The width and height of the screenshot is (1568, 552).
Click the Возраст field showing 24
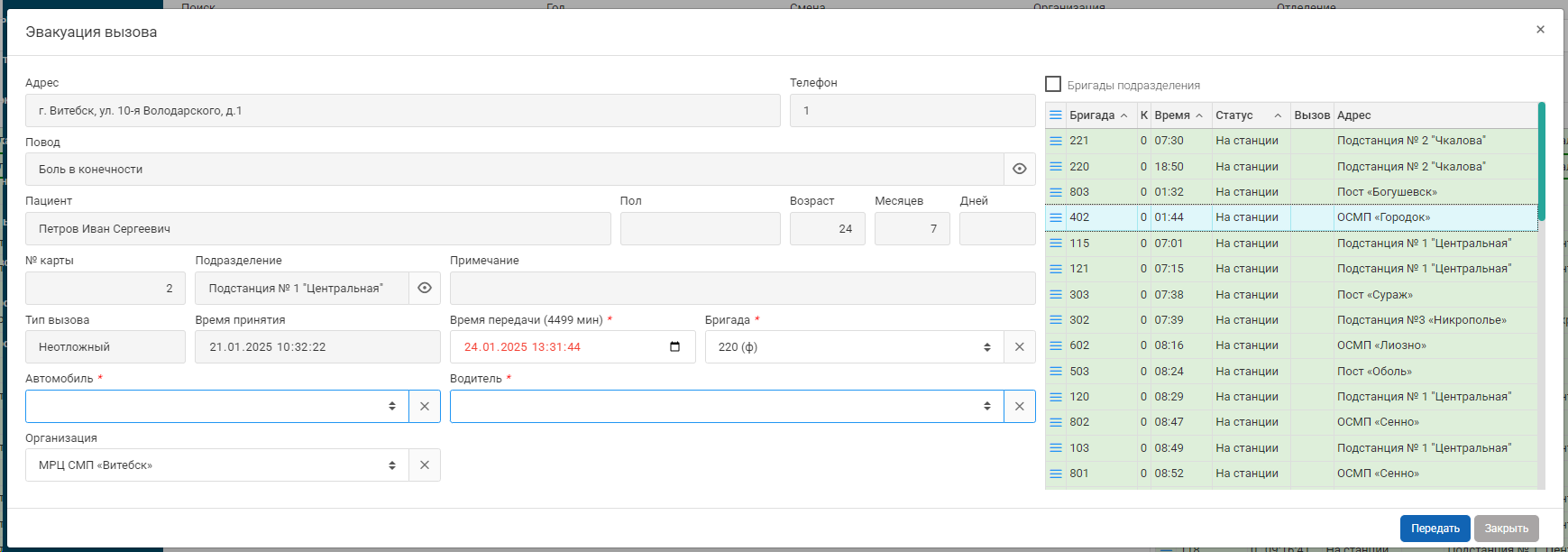coord(828,229)
